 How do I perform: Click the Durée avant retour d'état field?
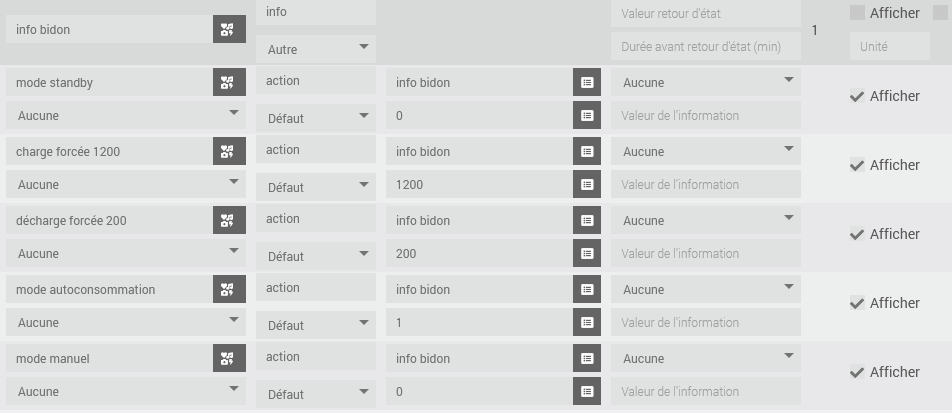706,46
